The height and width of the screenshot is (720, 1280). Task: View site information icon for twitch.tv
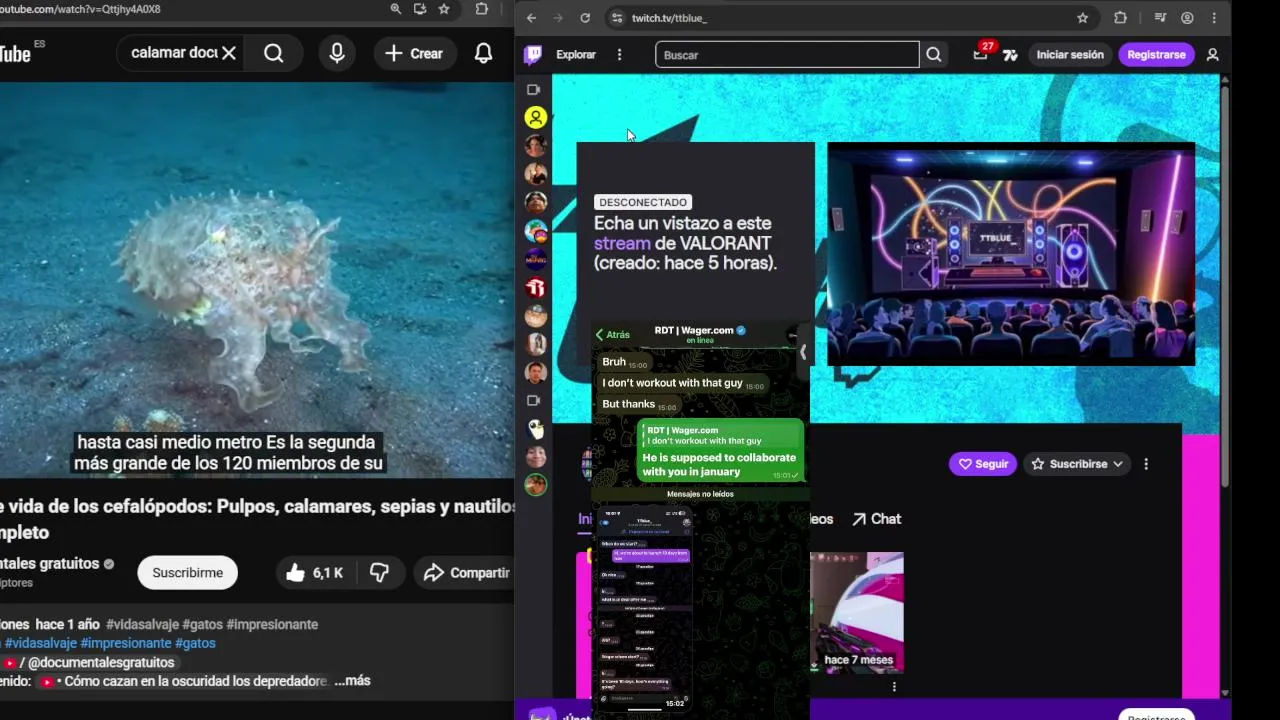(617, 18)
